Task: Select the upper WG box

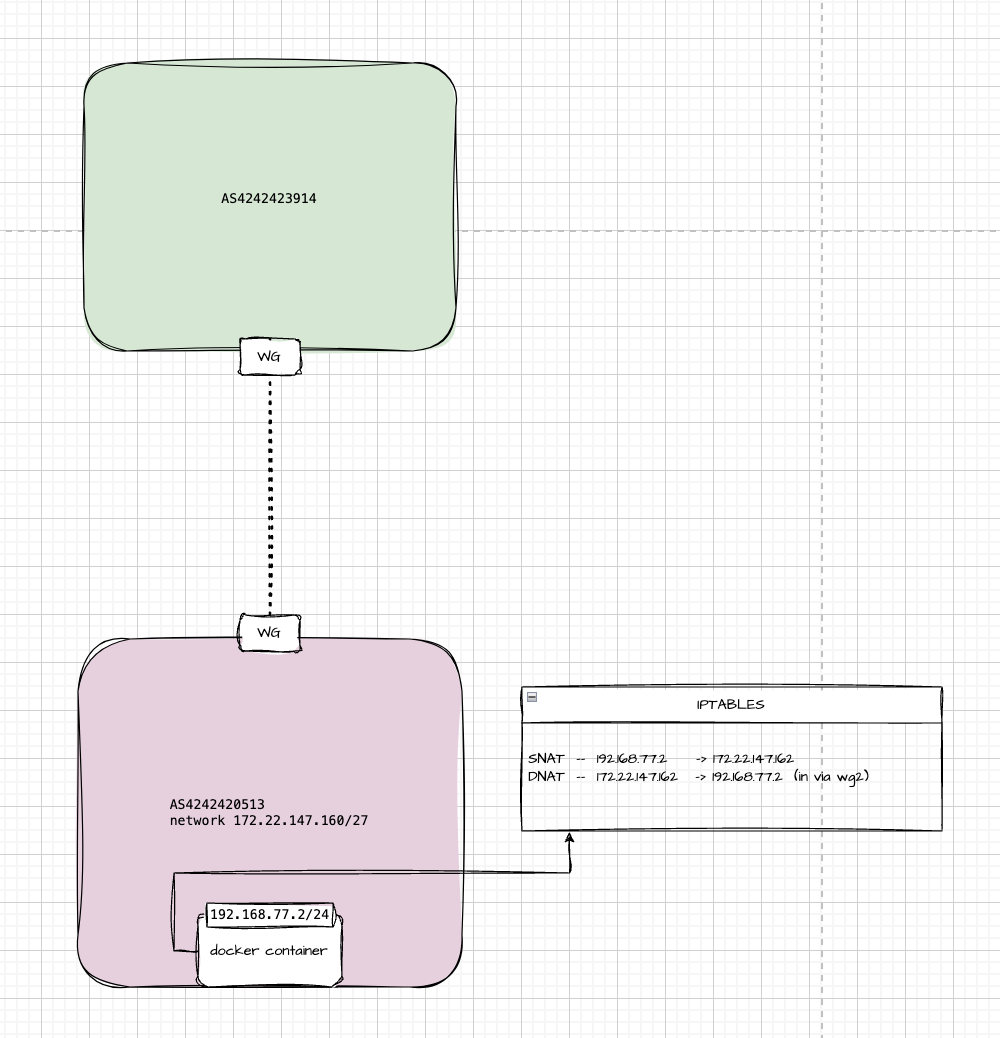Action: tap(270, 356)
